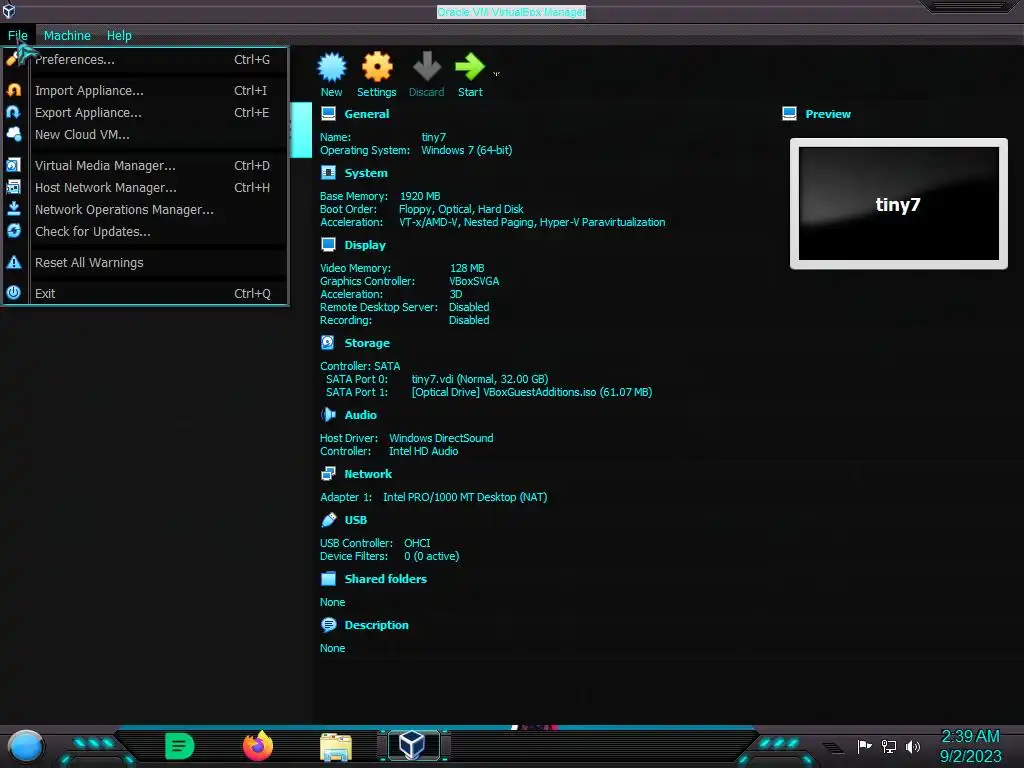Click the VirtualBox cube icon in title bar
This screenshot has width=1024, height=768.
9,10
